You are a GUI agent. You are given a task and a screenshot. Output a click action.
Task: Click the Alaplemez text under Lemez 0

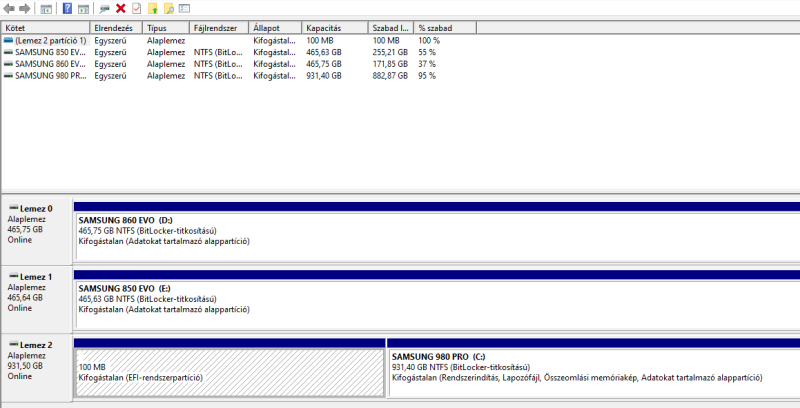click(27, 219)
